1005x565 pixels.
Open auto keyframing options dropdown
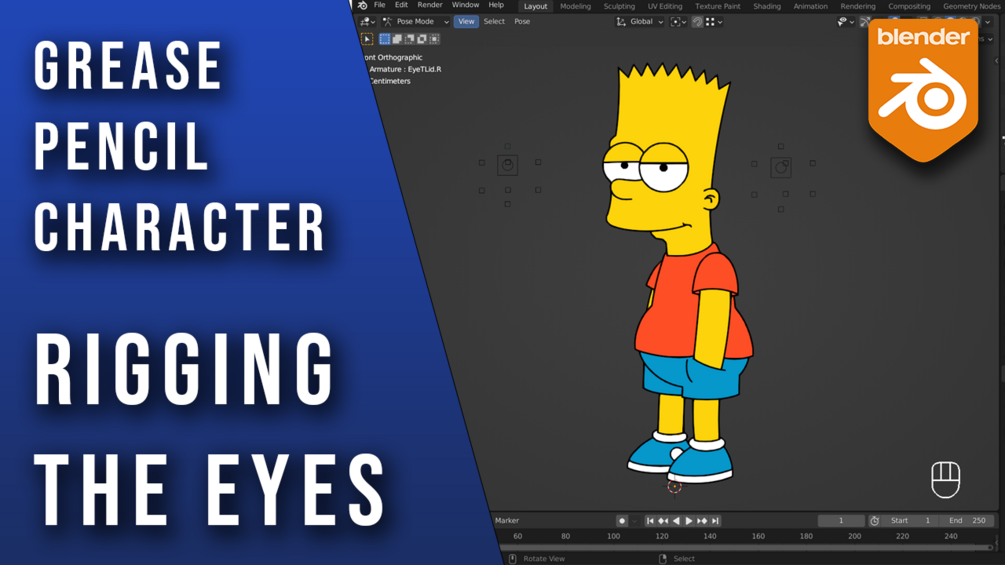(635, 521)
